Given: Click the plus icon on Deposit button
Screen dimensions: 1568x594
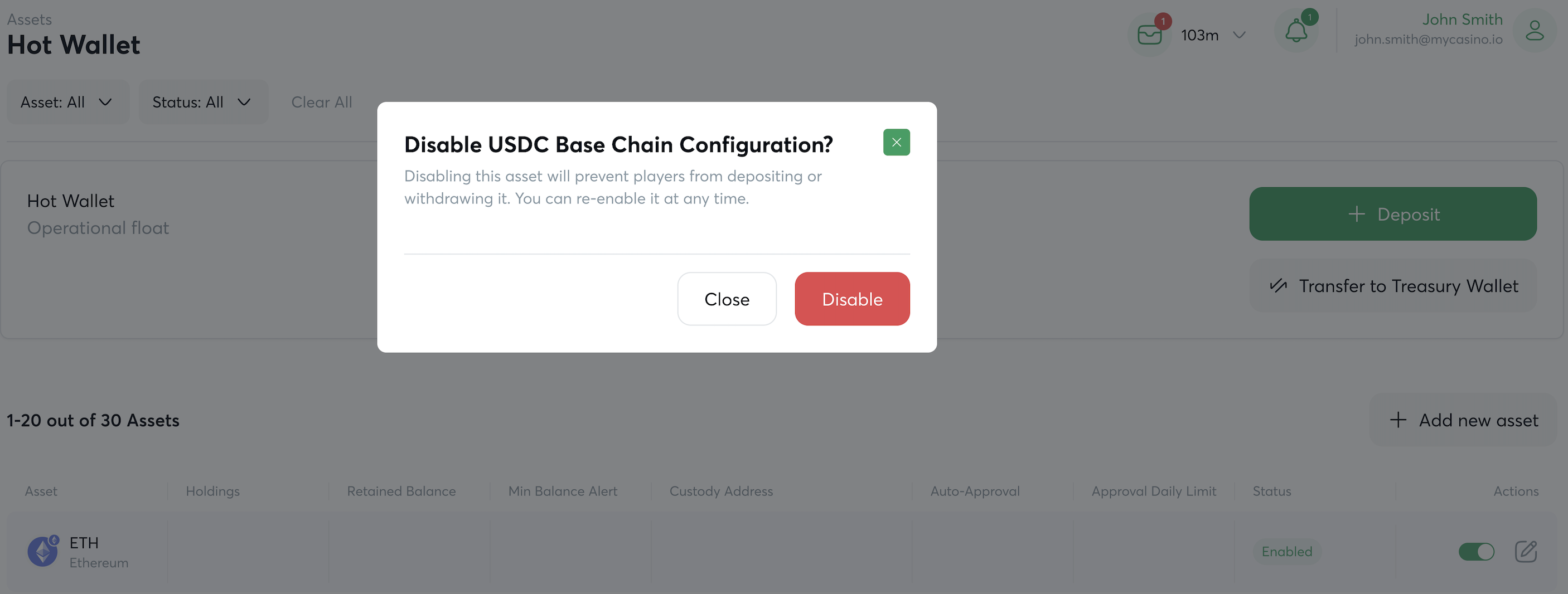Looking at the screenshot, I should 1356,214.
